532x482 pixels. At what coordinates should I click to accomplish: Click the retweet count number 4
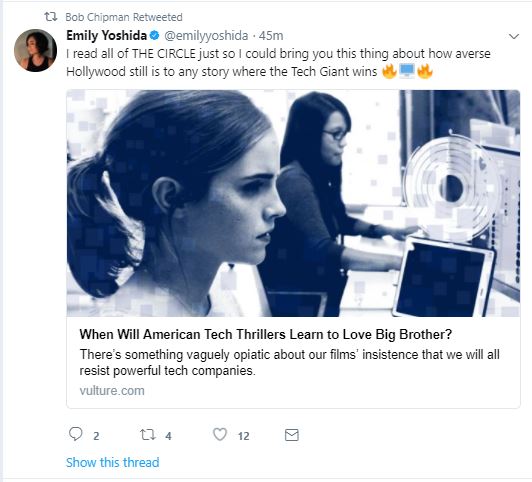[x=168, y=436]
